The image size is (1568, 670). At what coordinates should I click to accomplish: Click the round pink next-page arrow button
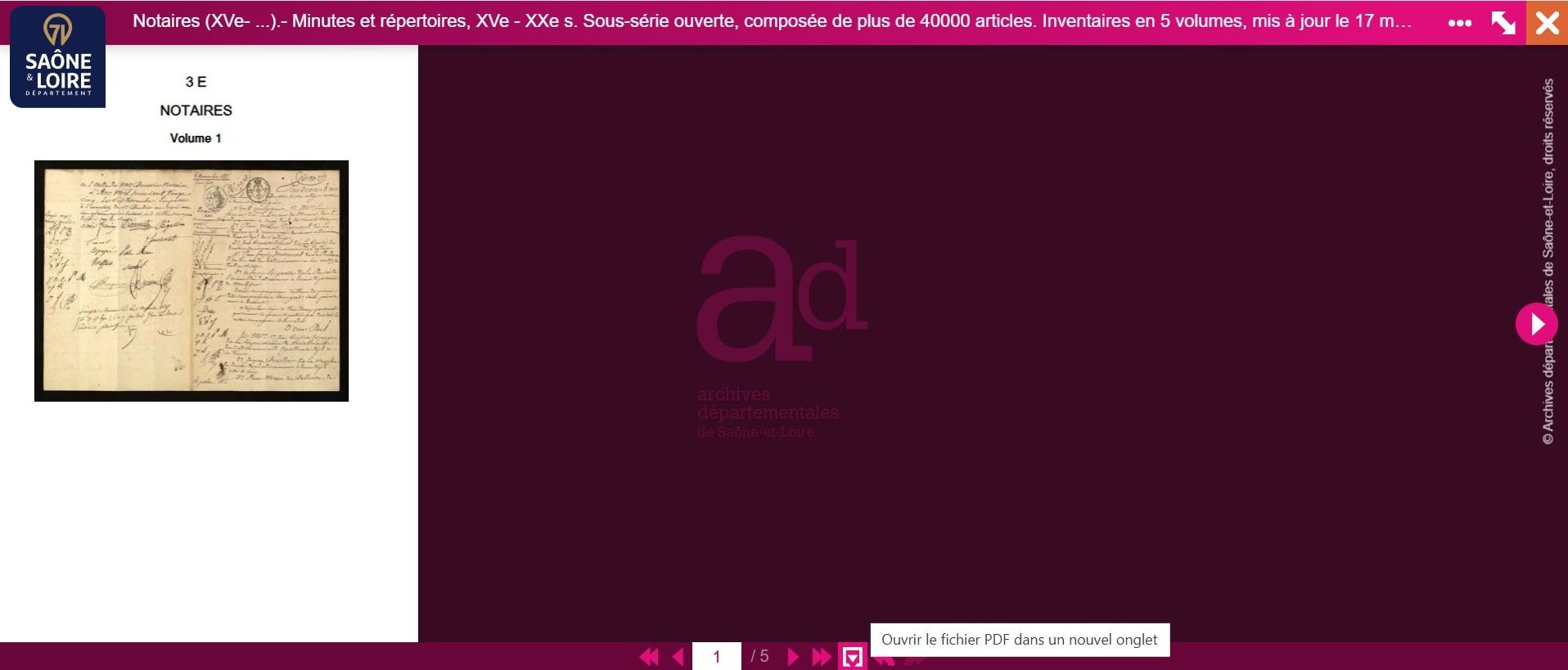pos(1536,324)
